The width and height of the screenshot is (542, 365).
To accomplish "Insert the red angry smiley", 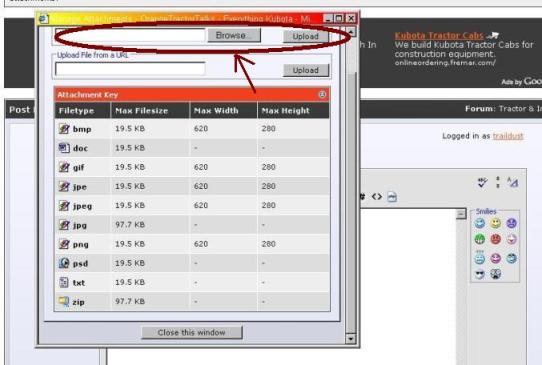I will tap(495, 239).
